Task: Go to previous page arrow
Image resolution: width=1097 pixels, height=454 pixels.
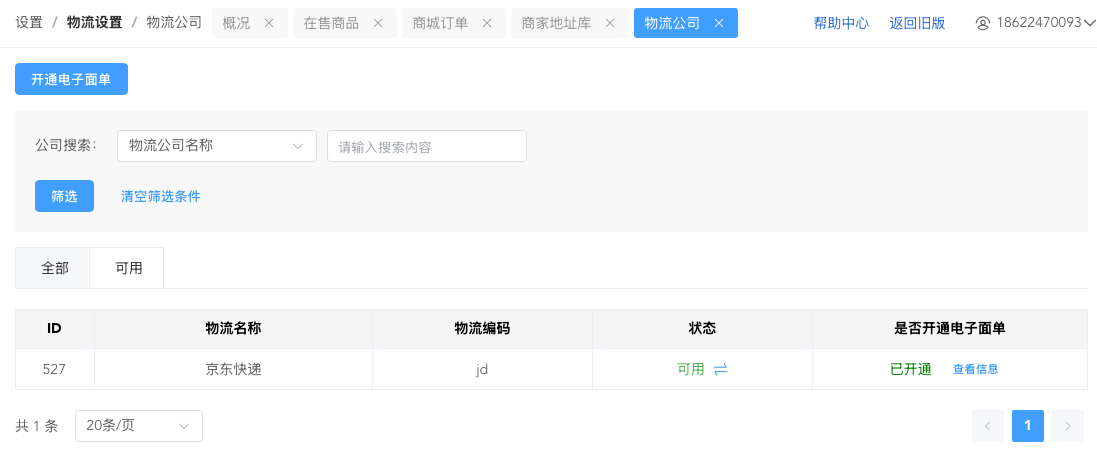Action: pos(987,426)
